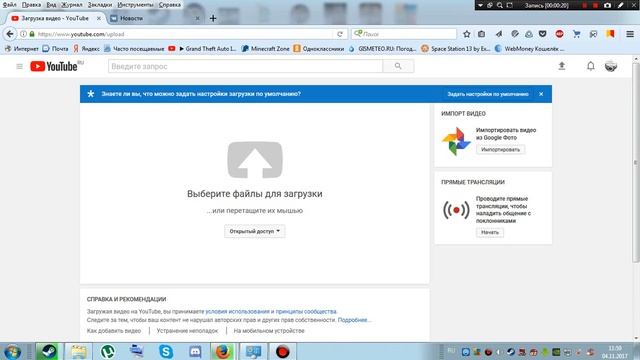640x360 pixels.
Task: Click Как добавить видео link
Action: pyautogui.click(x=114, y=331)
